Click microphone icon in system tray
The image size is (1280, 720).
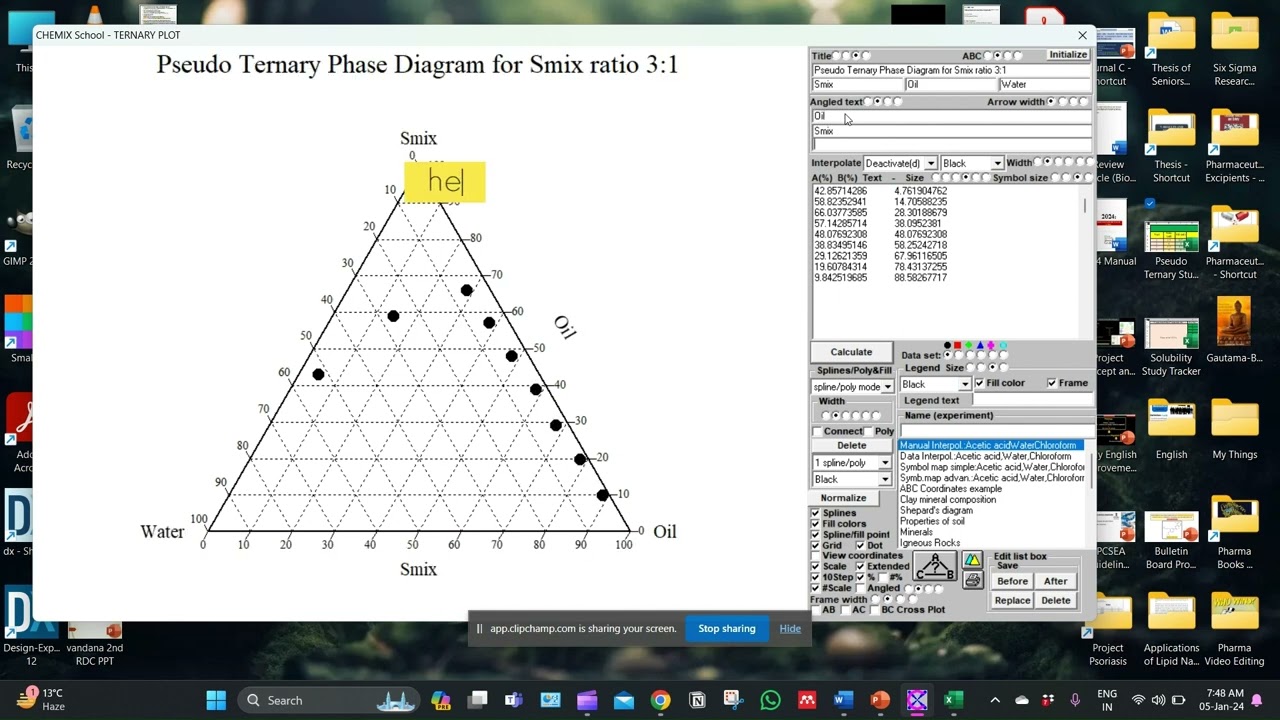[1075, 700]
